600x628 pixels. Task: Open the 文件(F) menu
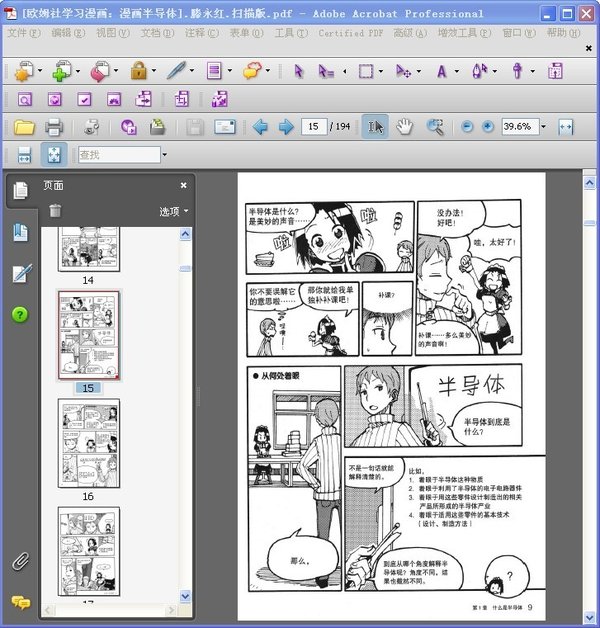pyautogui.click(x=24, y=33)
